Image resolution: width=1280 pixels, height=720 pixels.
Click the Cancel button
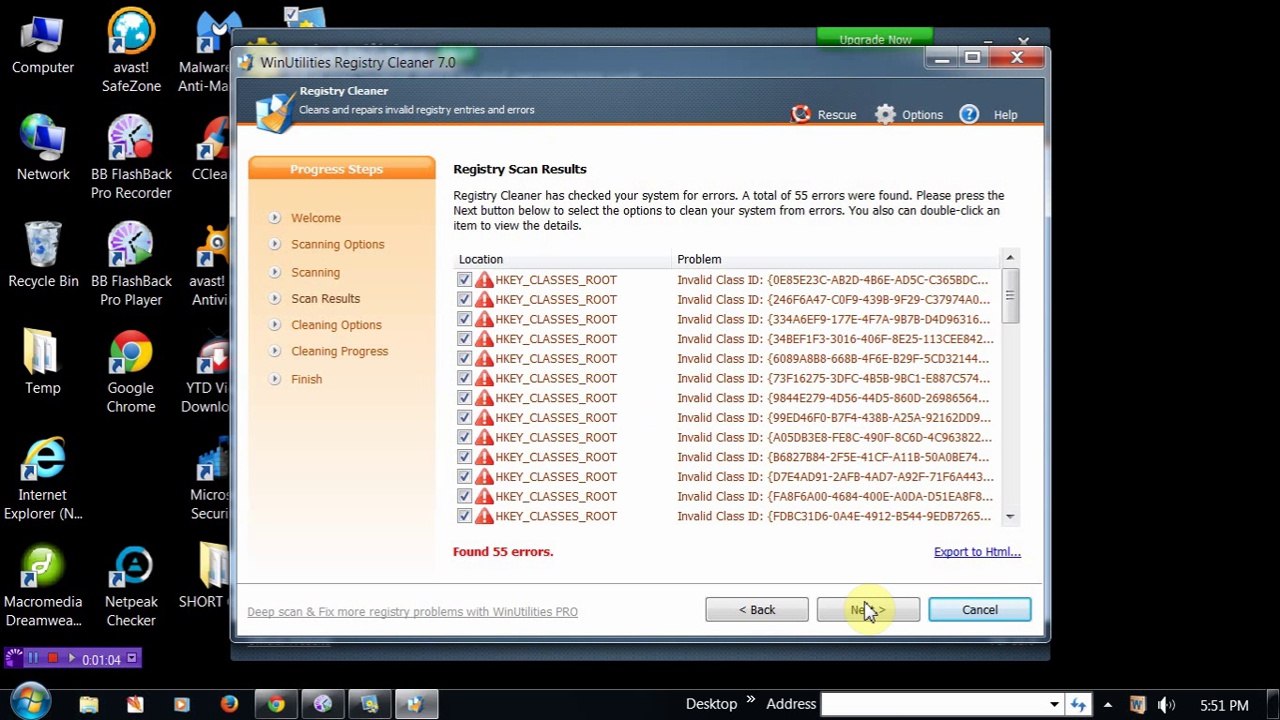tap(980, 610)
